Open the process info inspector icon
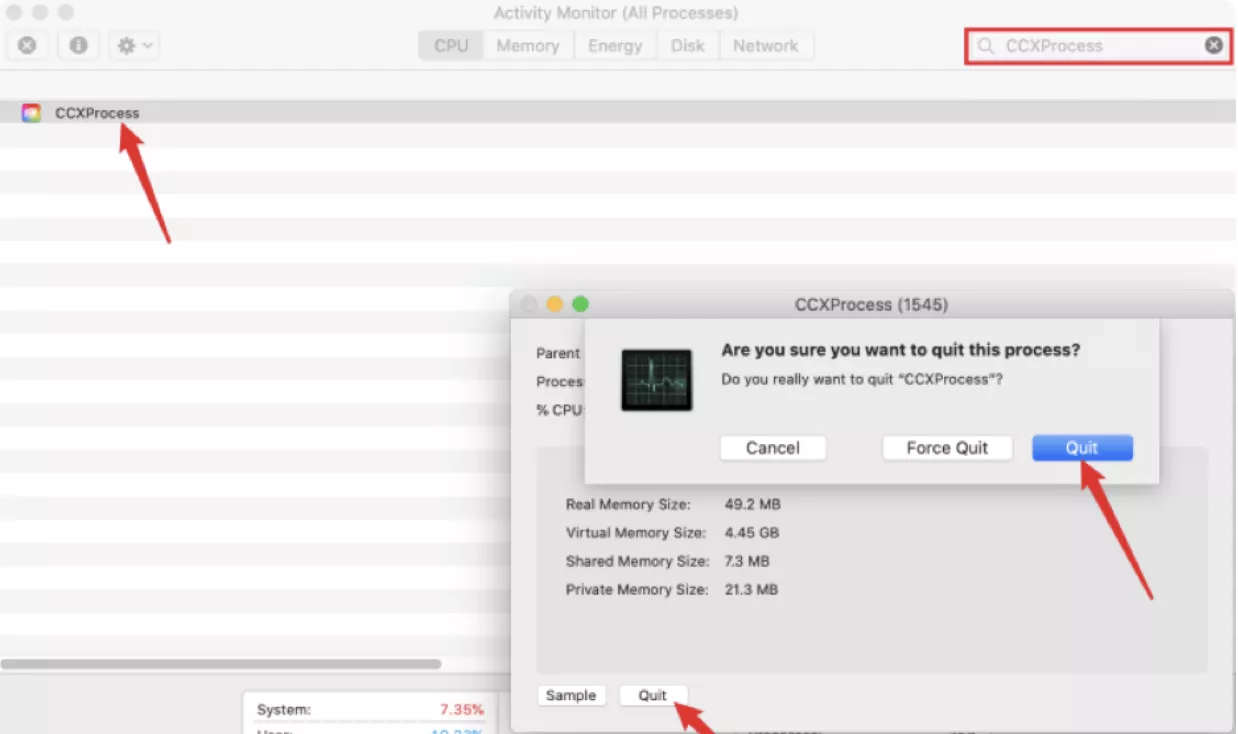Image resolution: width=1238 pixels, height=734 pixels. 78,45
